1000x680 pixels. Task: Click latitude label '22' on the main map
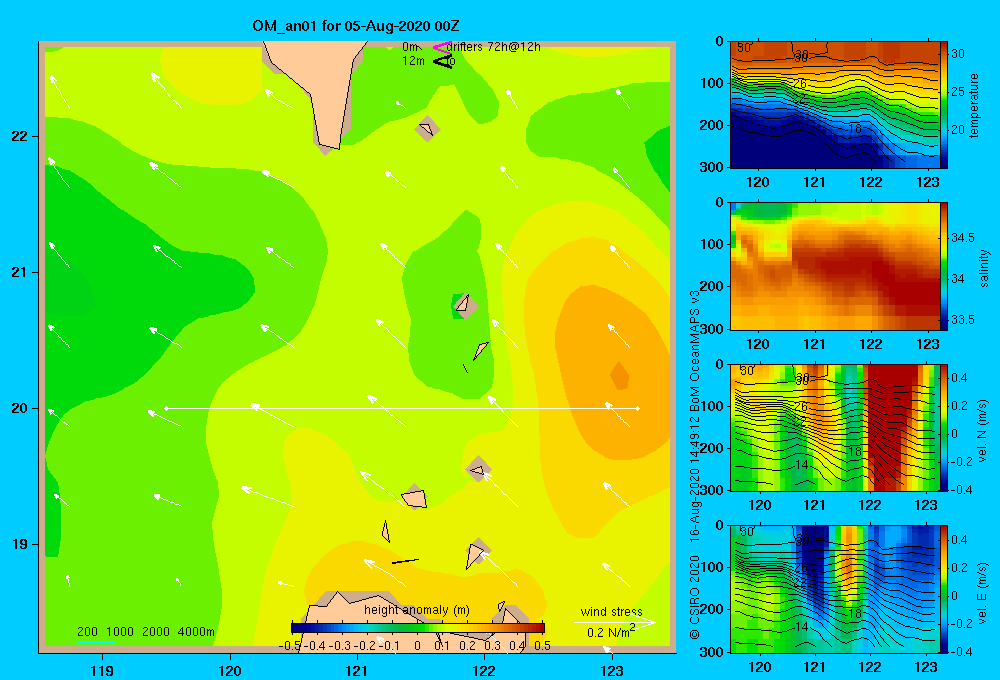[19, 136]
